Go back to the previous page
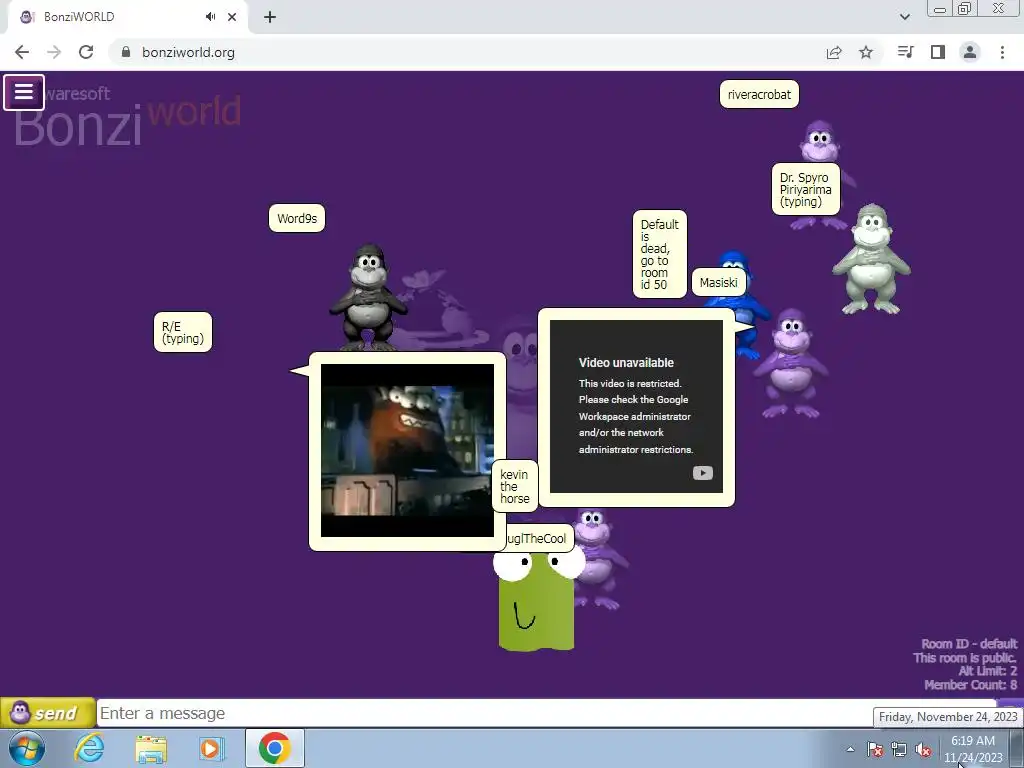The width and height of the screenshot is (1024, 768). tap(22, 52)
